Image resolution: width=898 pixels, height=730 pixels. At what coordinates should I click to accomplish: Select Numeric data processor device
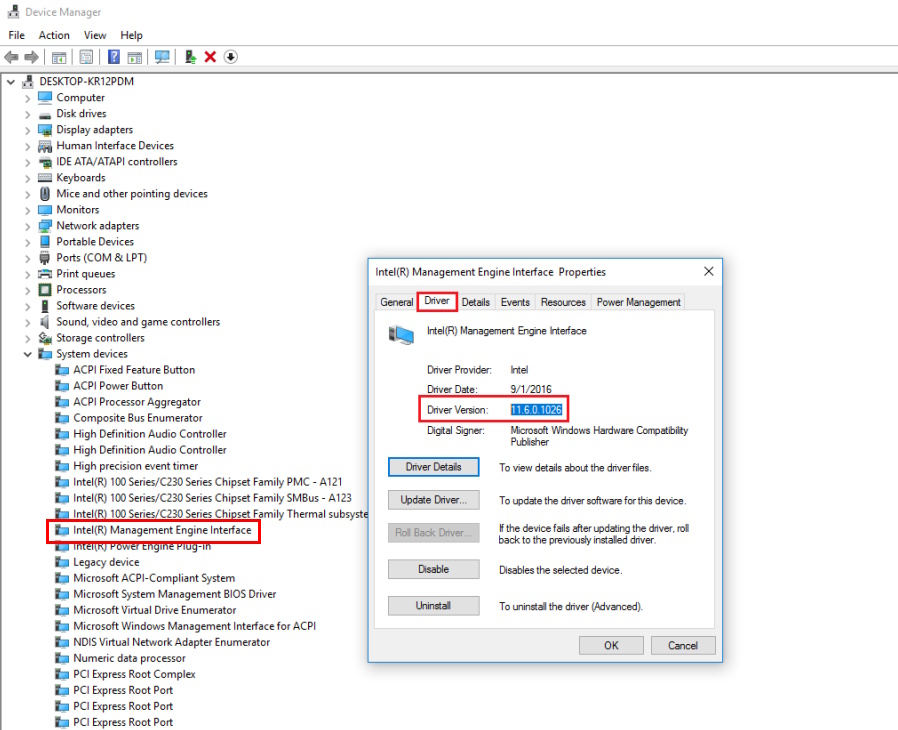point(120,659)
